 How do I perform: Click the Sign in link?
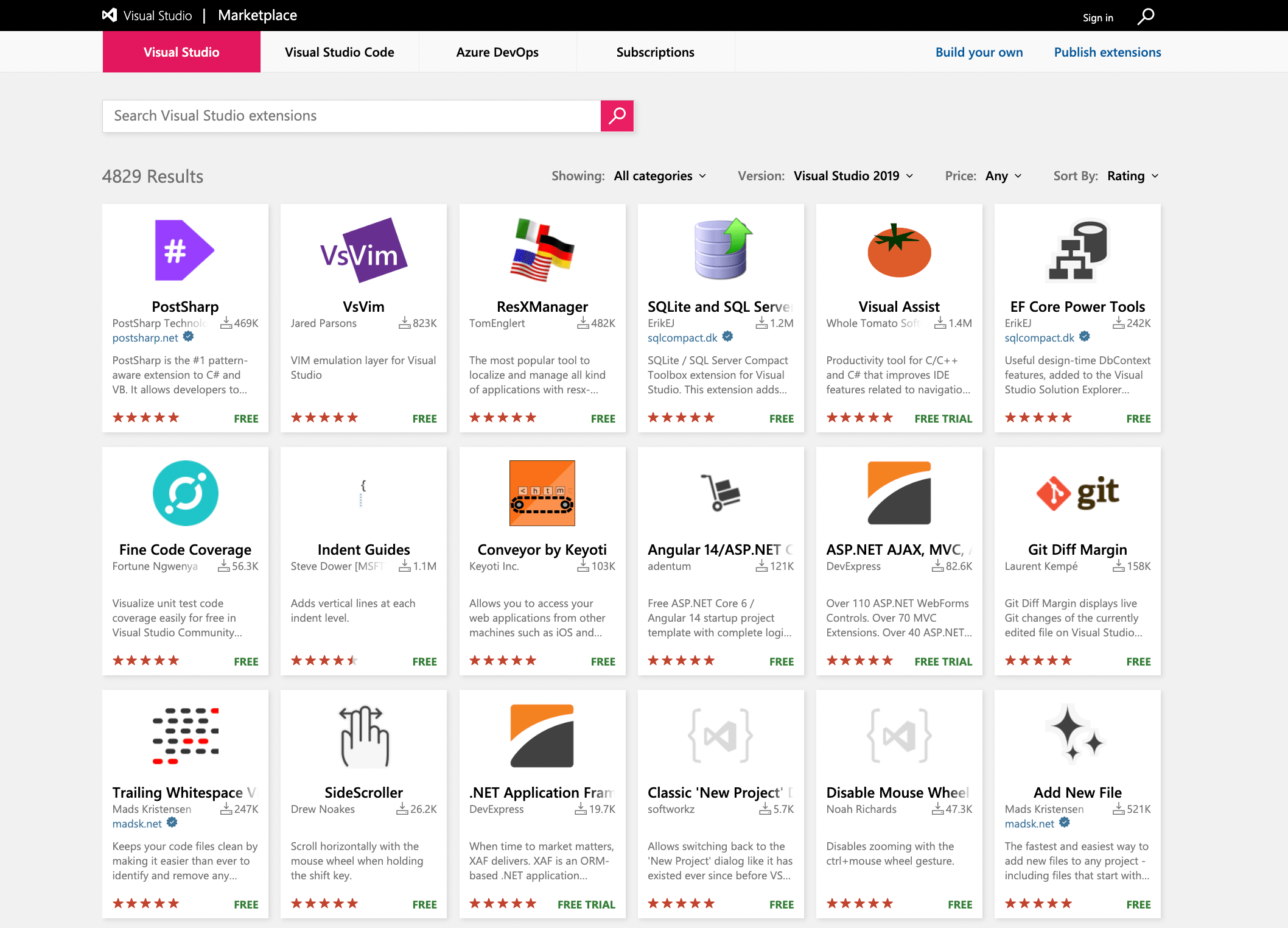point(1098,18)
